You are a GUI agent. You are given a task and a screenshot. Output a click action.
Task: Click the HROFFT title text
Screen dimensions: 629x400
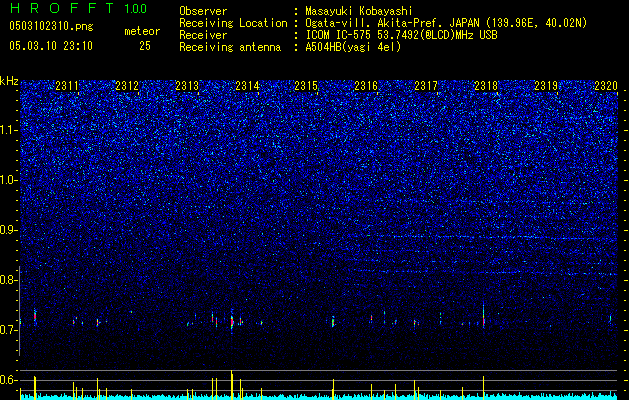(x=61, y=8)
